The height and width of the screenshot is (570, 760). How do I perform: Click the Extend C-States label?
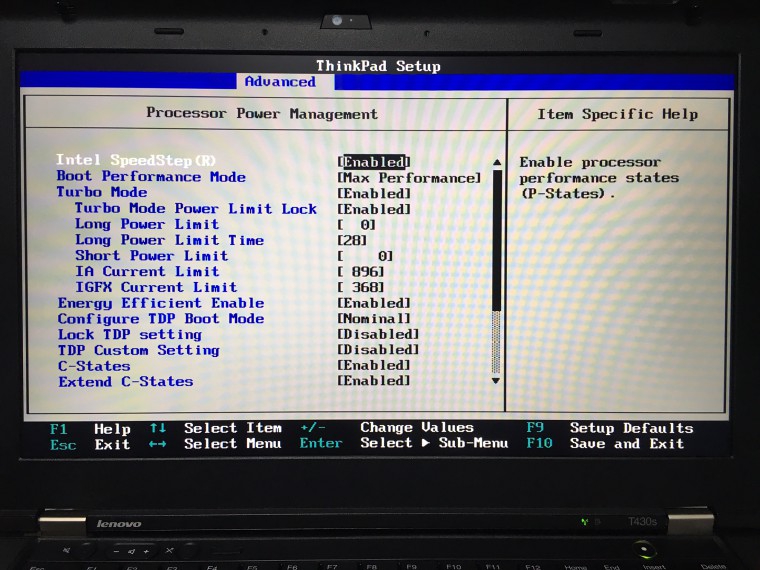(126, 381)
